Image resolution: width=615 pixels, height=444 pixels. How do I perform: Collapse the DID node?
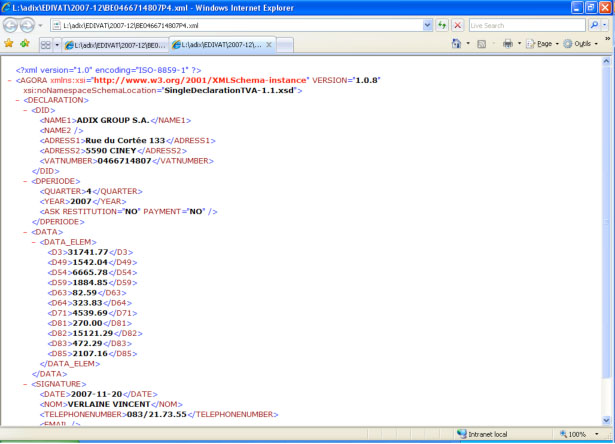(25, 111)
